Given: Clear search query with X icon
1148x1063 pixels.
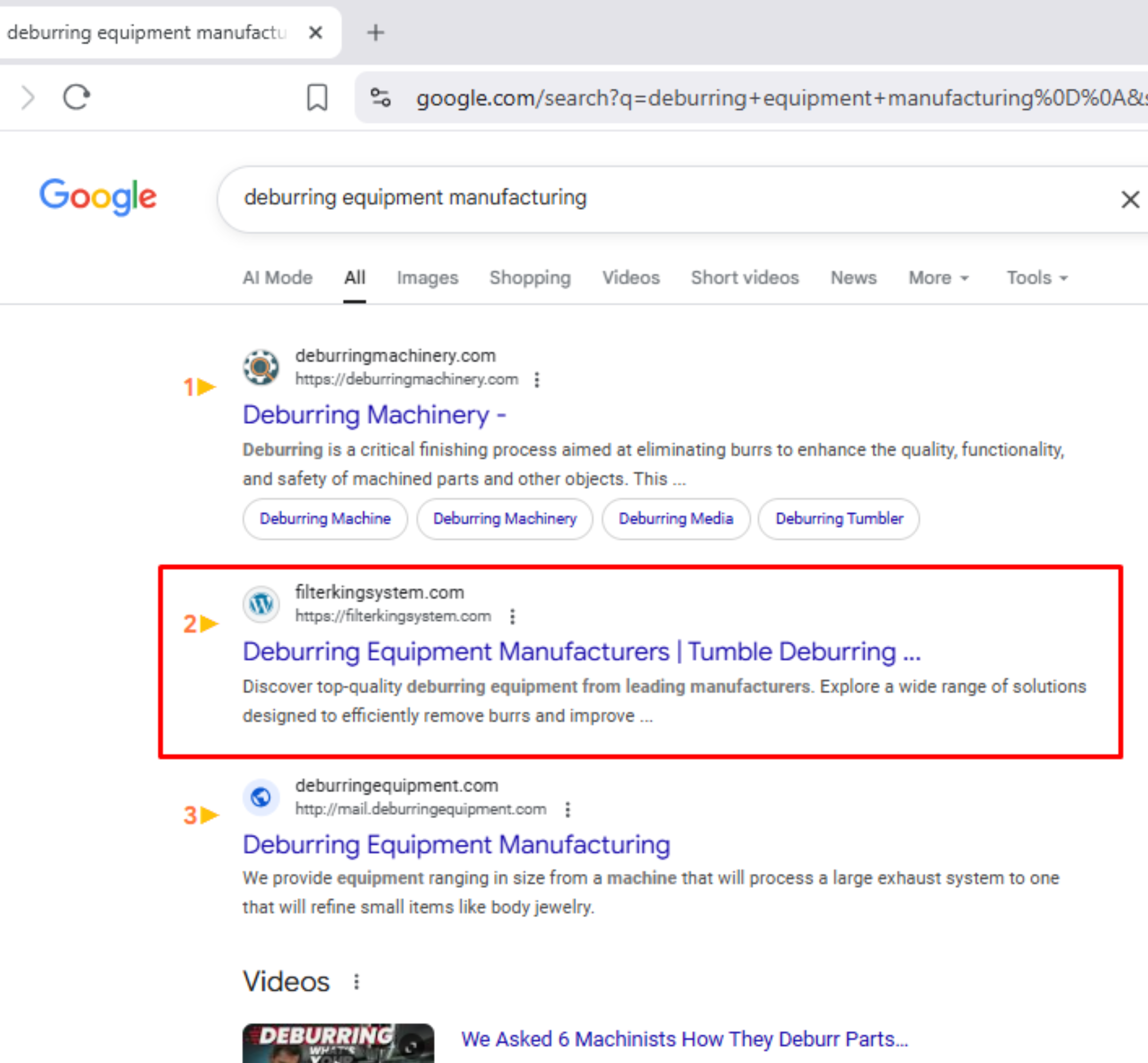Looking at the screenshot, I should (1130, 199).
